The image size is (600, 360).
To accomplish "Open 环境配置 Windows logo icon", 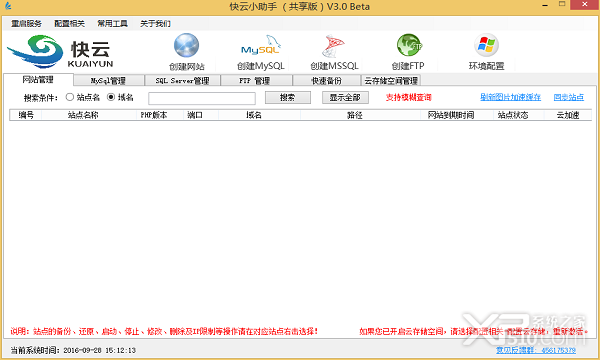I will pyautogui.click(x=486, y=45).
